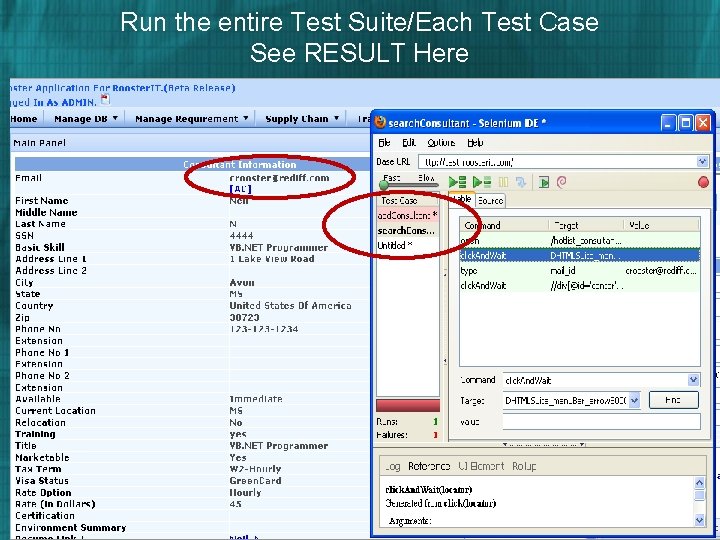
Task: Open the Manage DB menu dropdown
Action: (86, 119)
